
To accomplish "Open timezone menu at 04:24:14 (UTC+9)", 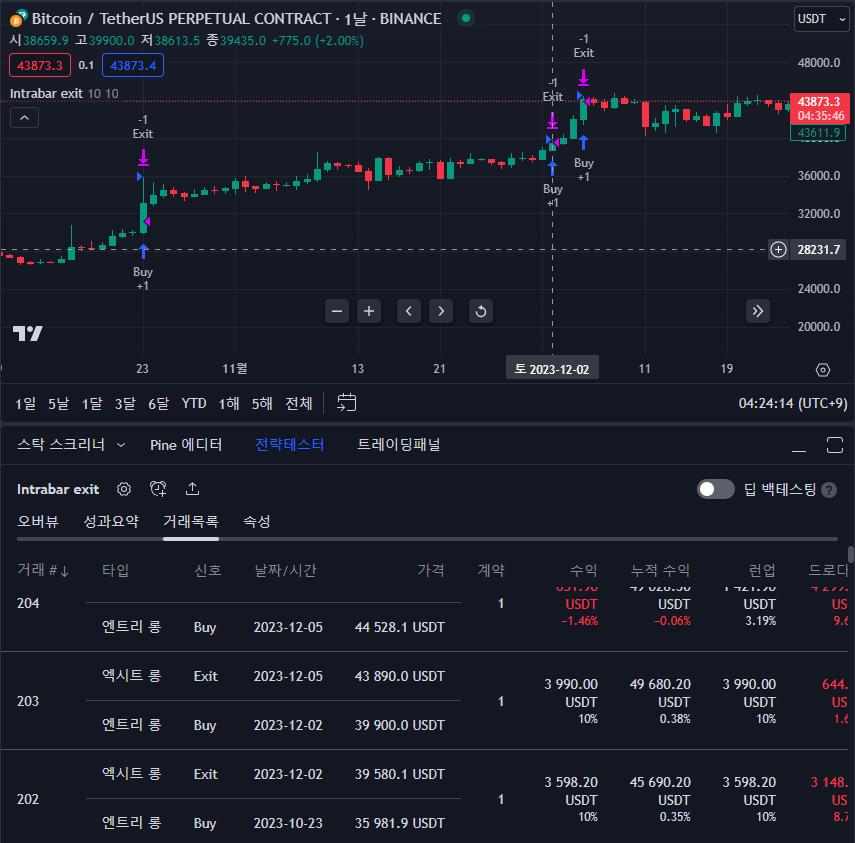I will pos(793,404).
